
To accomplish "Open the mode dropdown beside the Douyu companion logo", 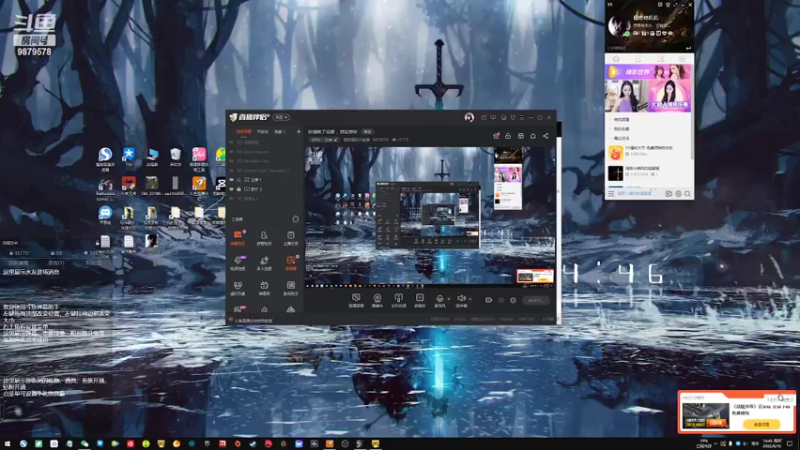I will [x=281, y=117].
